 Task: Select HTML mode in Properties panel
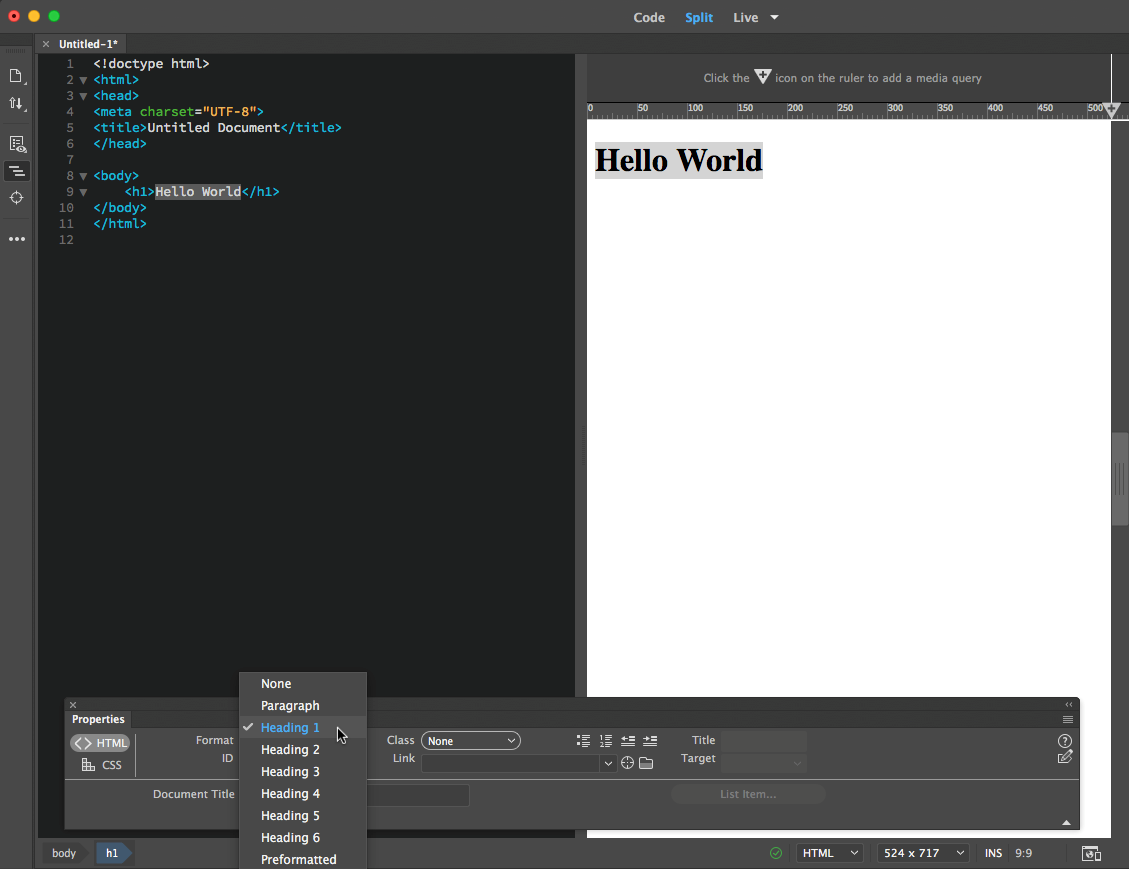point(100,743)
